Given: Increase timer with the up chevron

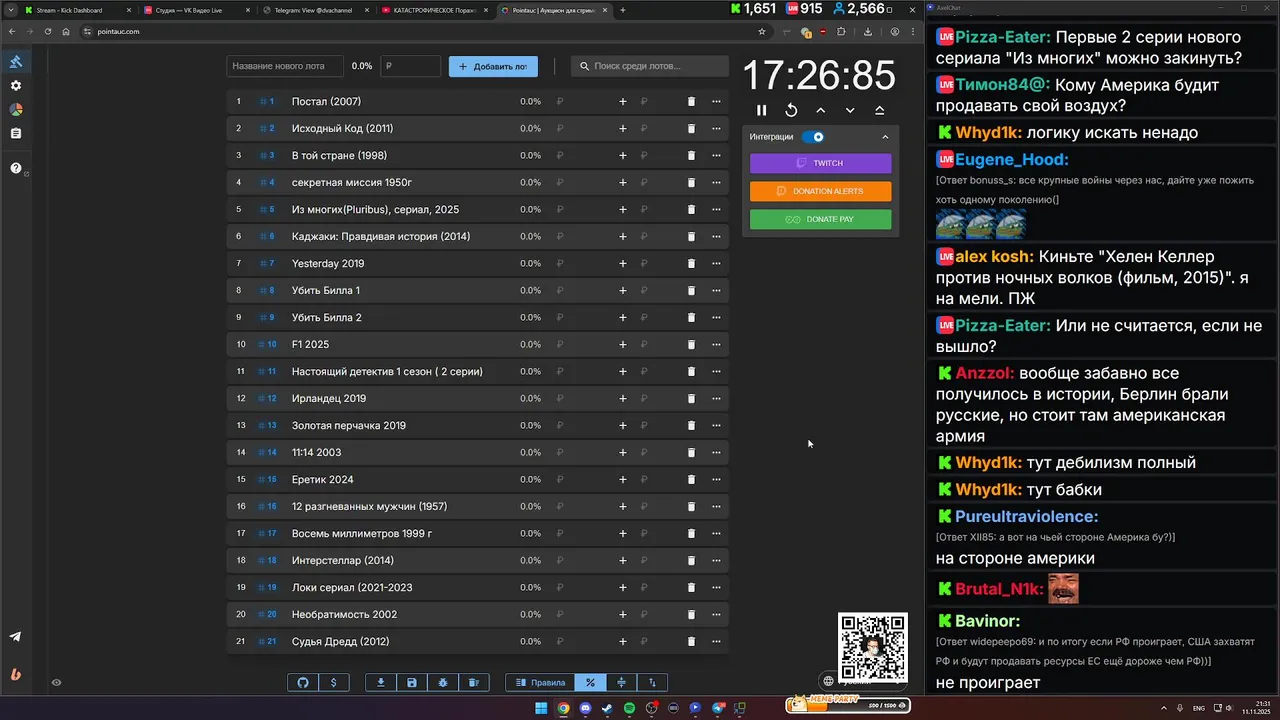Looking at the screenshot, I should pos(821,110).
